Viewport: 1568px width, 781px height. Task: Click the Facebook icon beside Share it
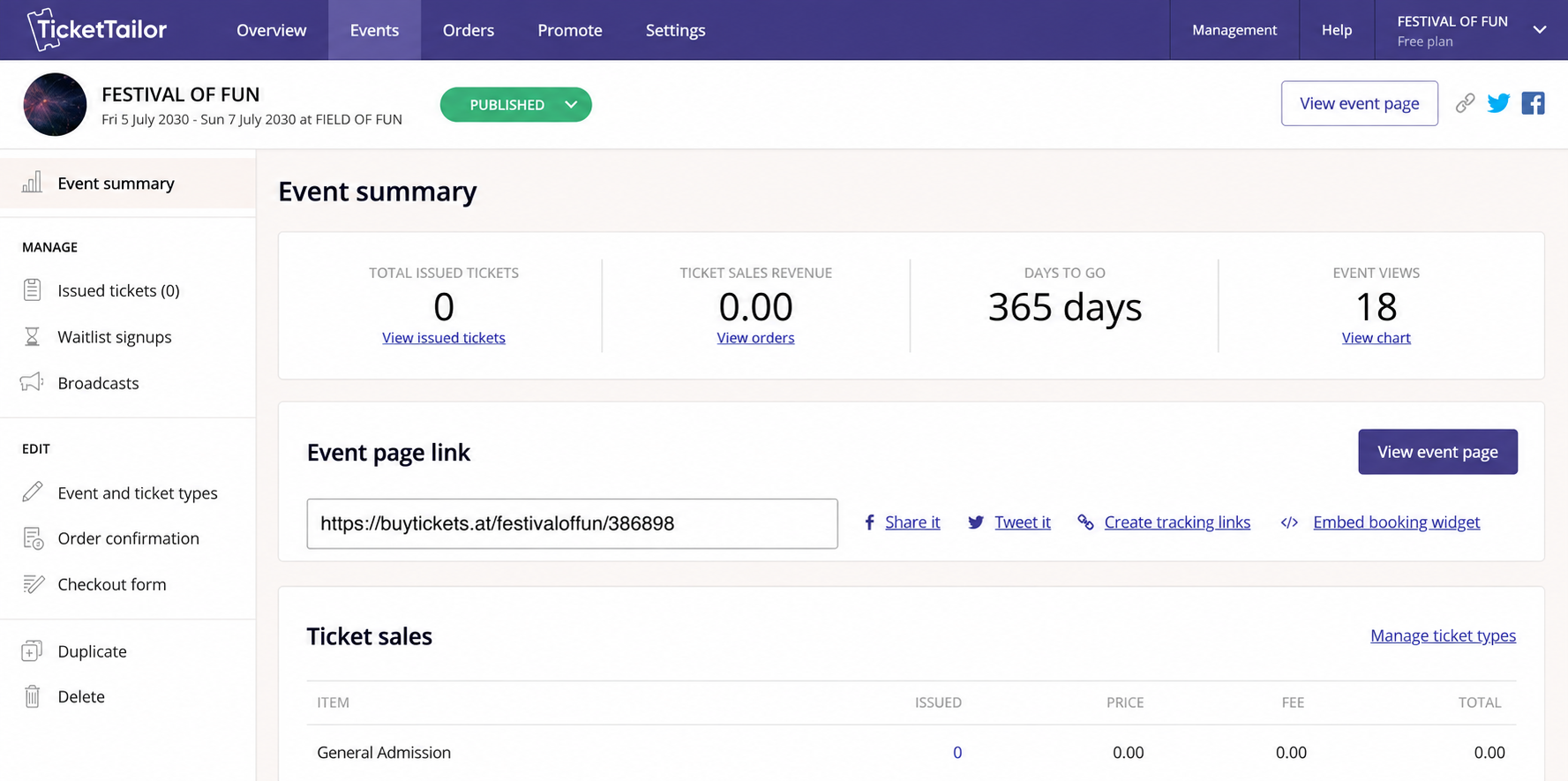(869, 522)
